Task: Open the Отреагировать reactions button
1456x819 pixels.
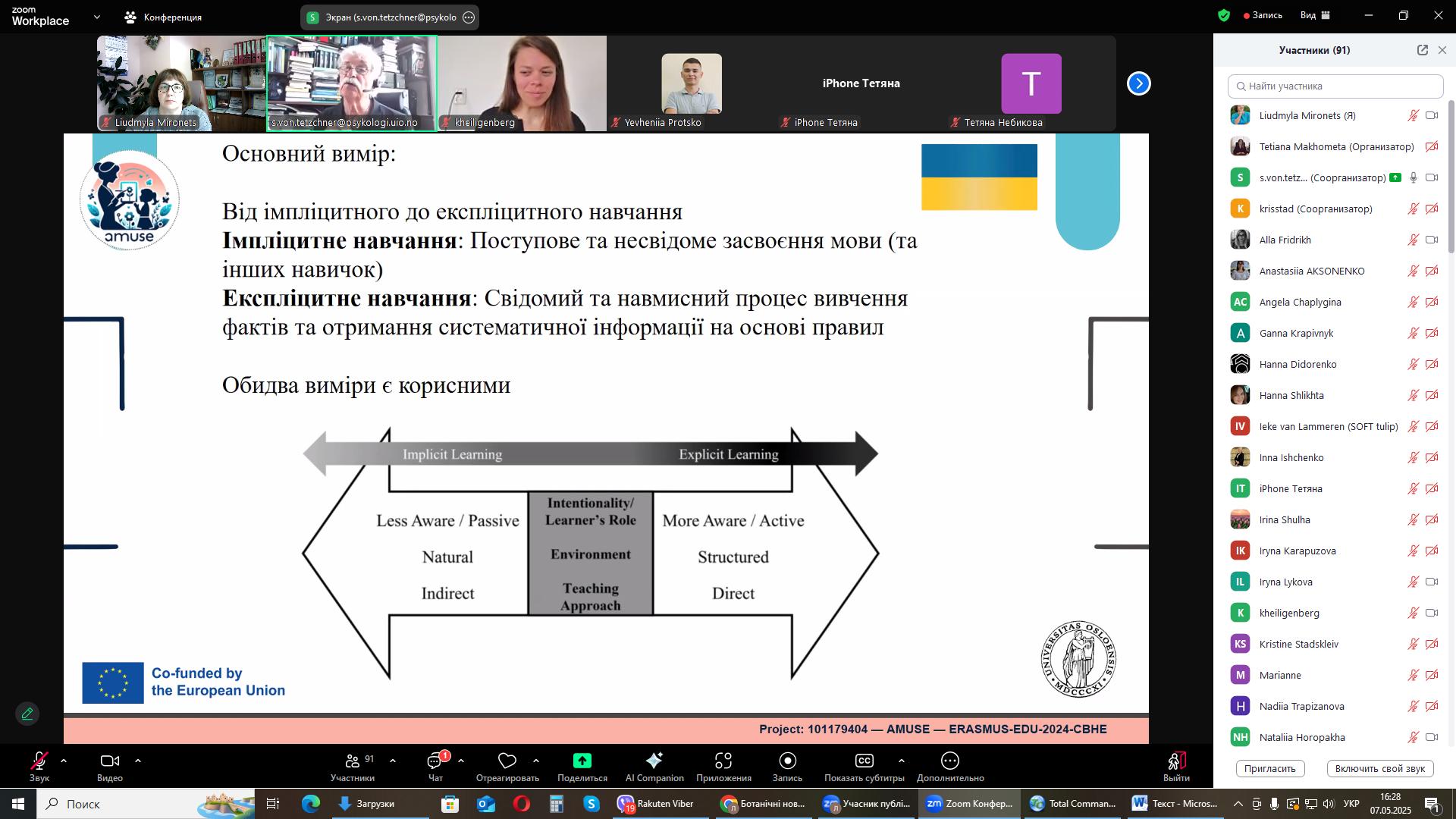Action: tap(507, 767)
